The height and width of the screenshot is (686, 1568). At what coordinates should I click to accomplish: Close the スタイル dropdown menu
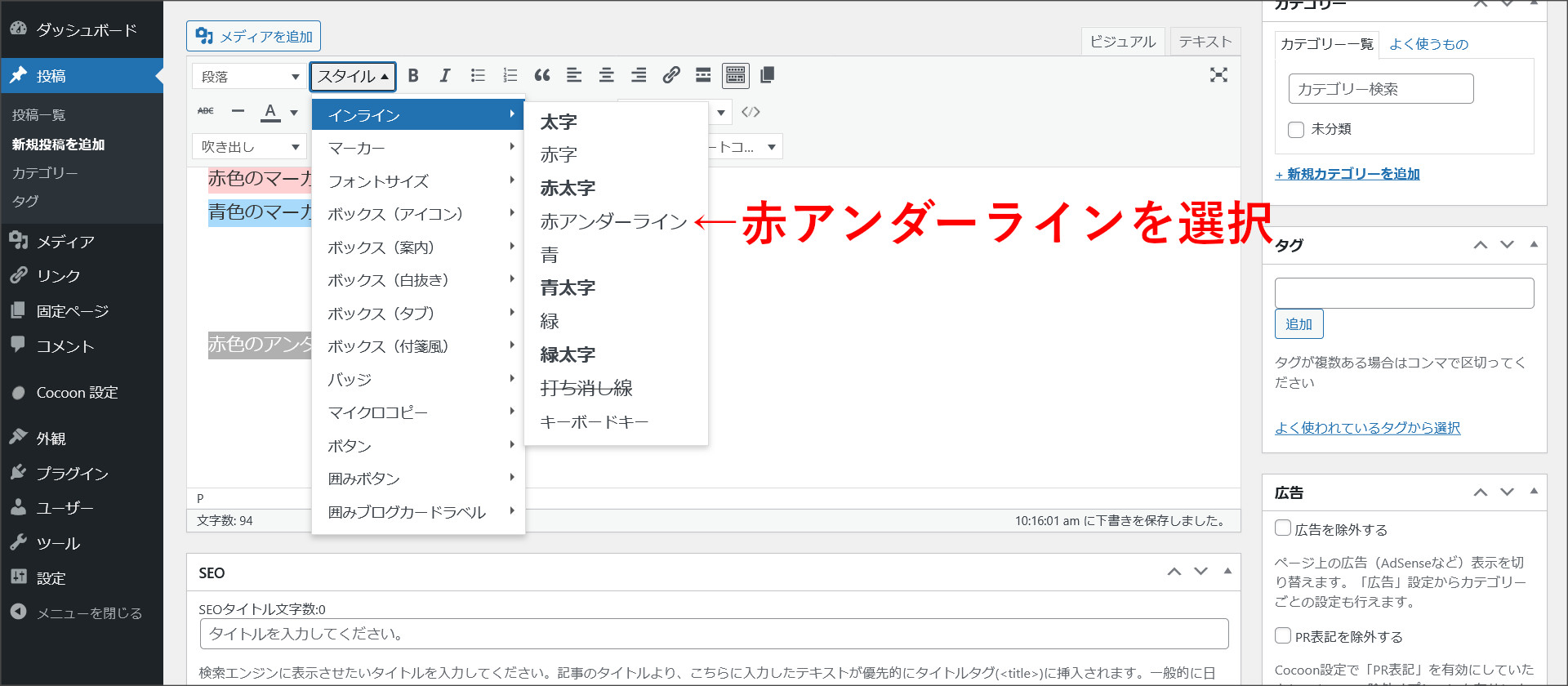pyautogui.click(x=353, y=76)
